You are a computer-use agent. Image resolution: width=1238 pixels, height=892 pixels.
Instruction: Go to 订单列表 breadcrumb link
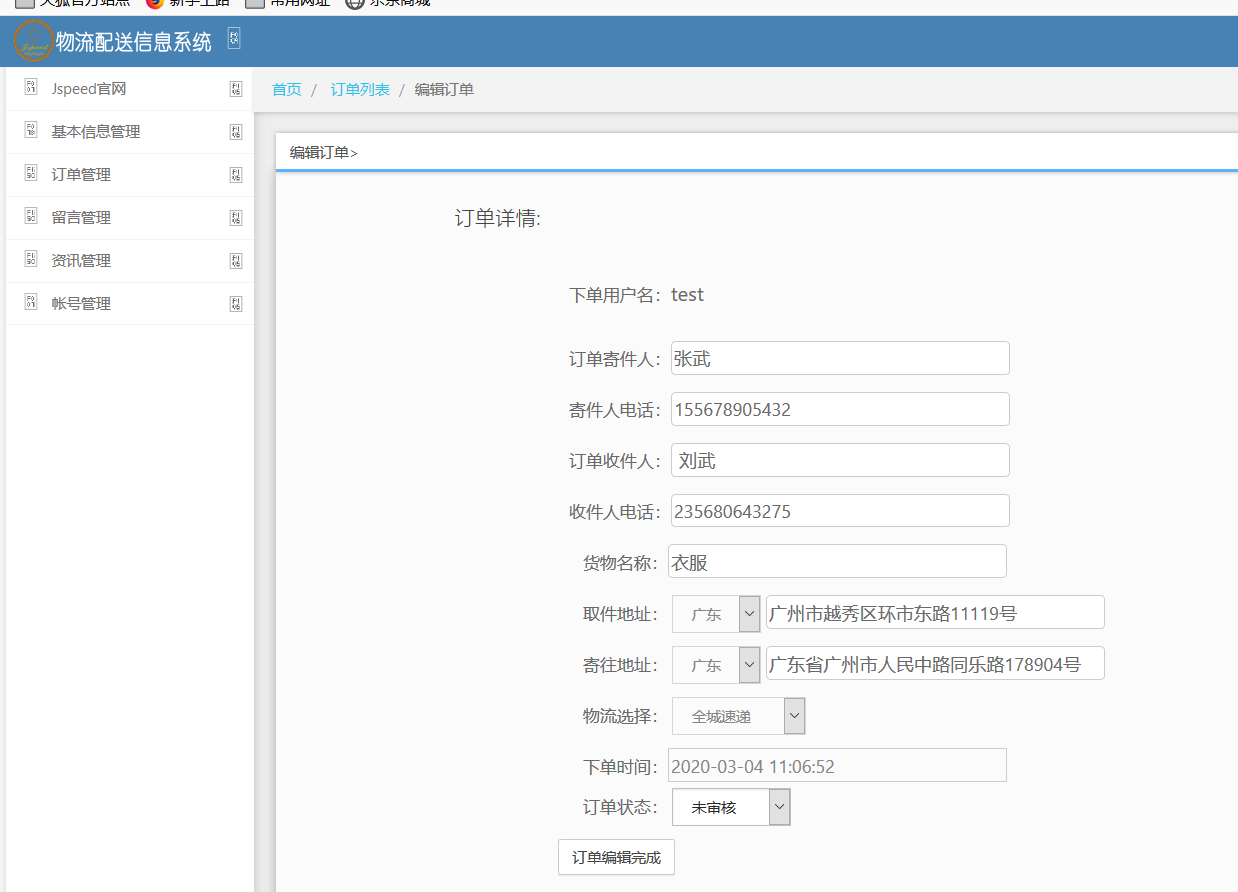360,90
